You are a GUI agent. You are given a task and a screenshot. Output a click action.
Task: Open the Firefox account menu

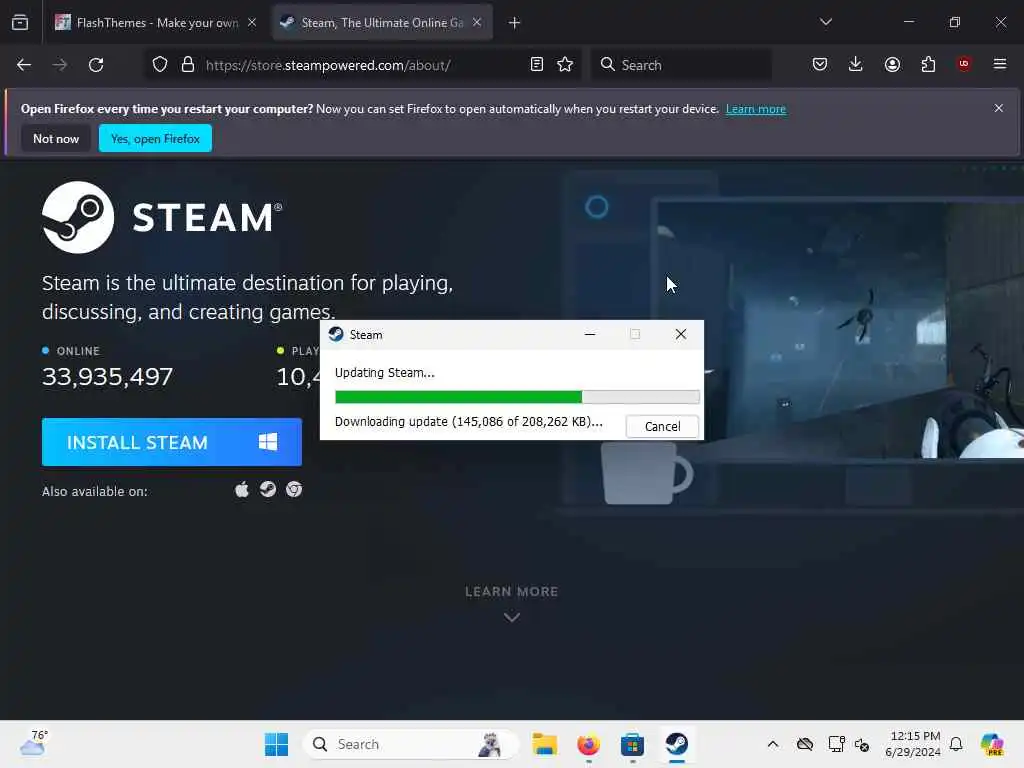892,64
